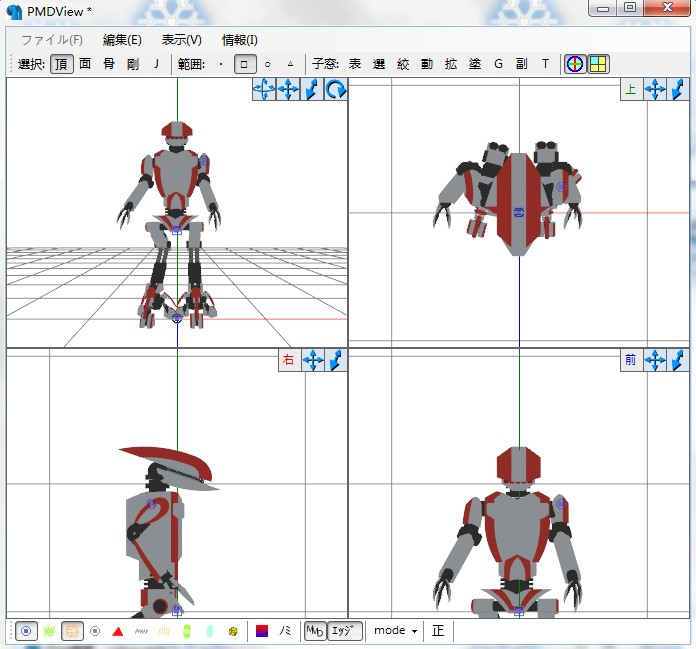Click the pan arrows icon in the 右 view
This screenshot has width=696, height=649.
313,360
